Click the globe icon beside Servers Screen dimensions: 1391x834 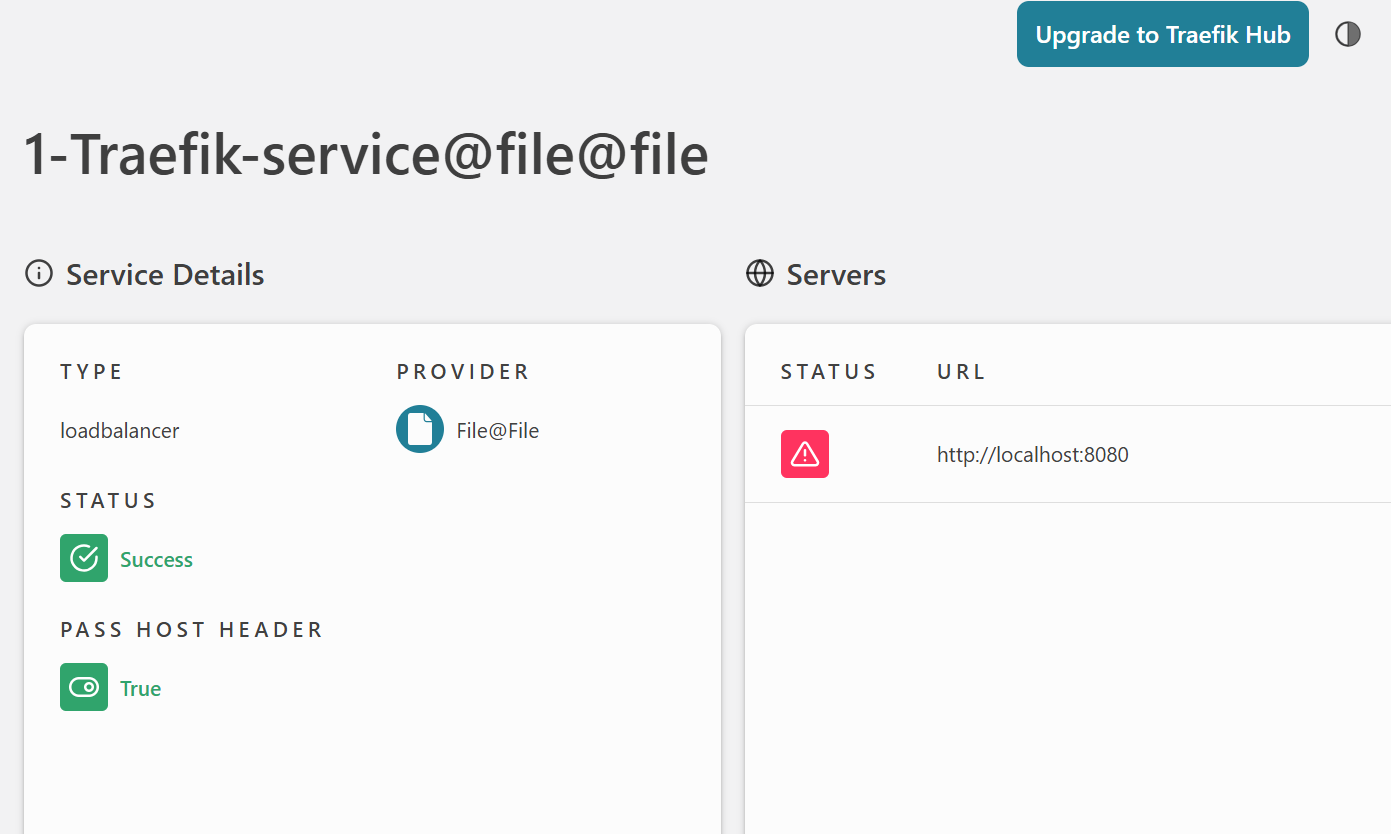(x=760, y=274)
